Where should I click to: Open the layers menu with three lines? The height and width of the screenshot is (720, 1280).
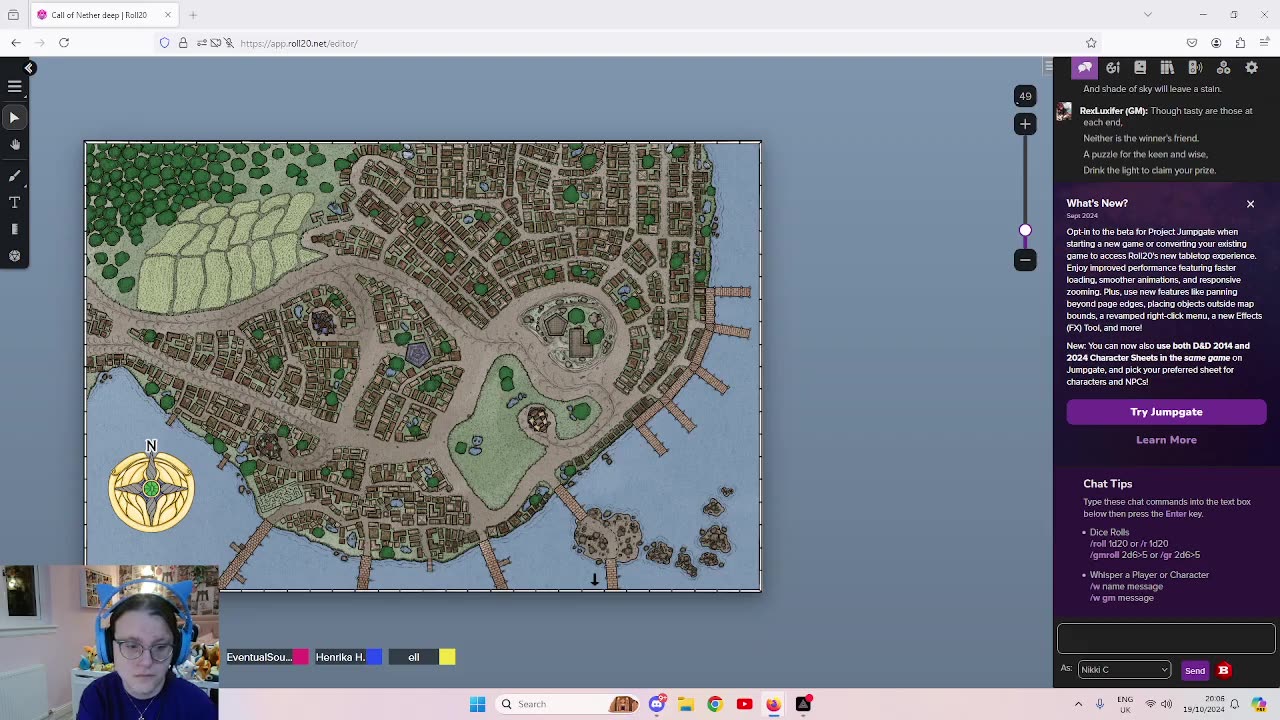(15, 87)
